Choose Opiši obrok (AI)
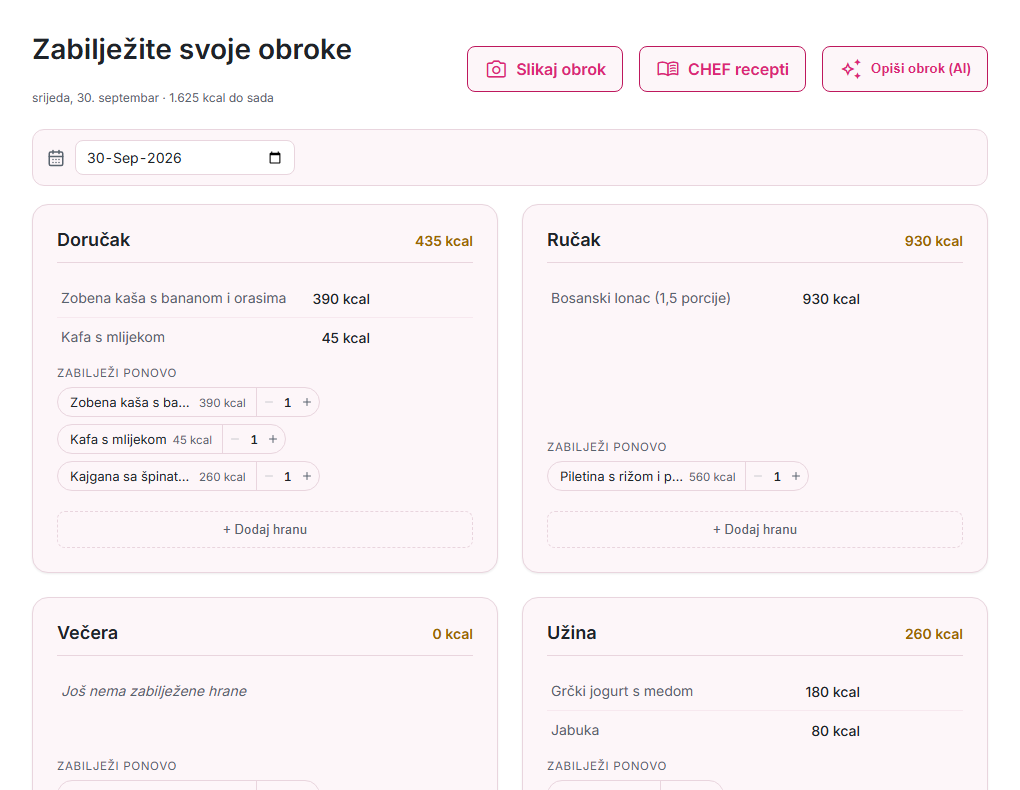The image size is (1020, 790). coord(904,69)
